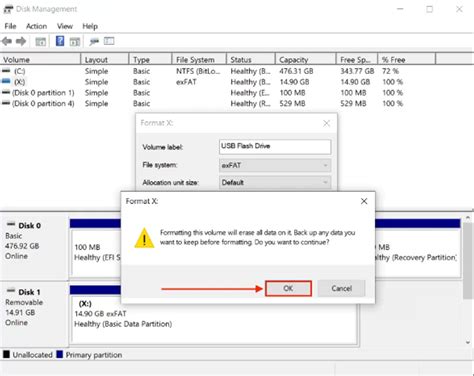Image resolution: width=474 pixels, height=376 pixels.
Task: Click the scroll up arrow in disk pane
Action: click(x=468, y=218)
